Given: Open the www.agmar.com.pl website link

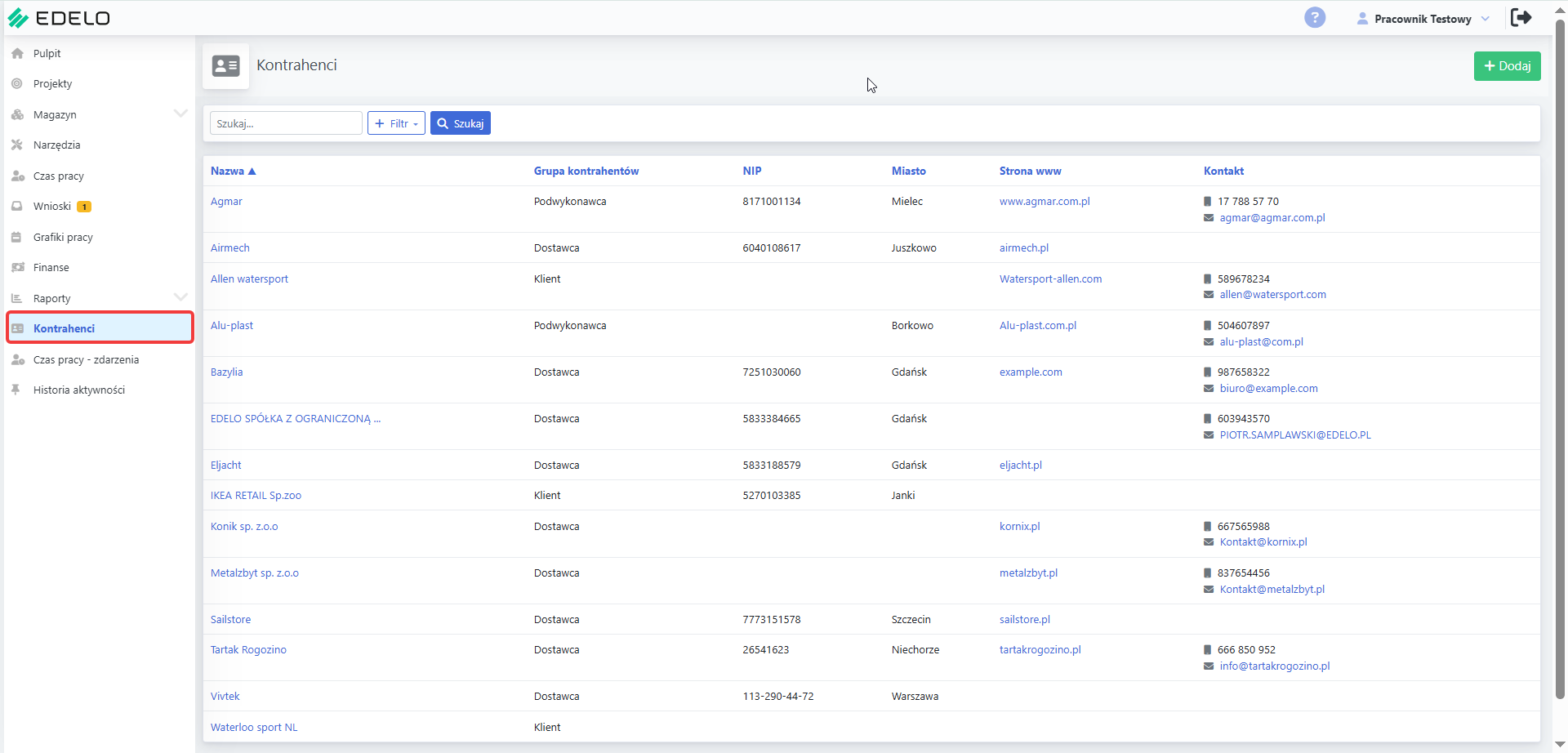Looking at the screenshot, I should pyautogui.click(x=1045, y=201).
